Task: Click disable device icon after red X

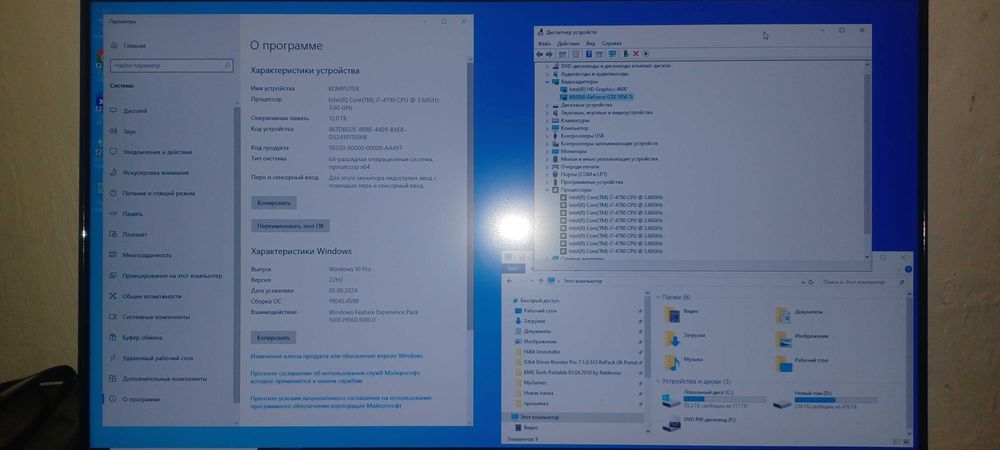Action: (645, 54)
